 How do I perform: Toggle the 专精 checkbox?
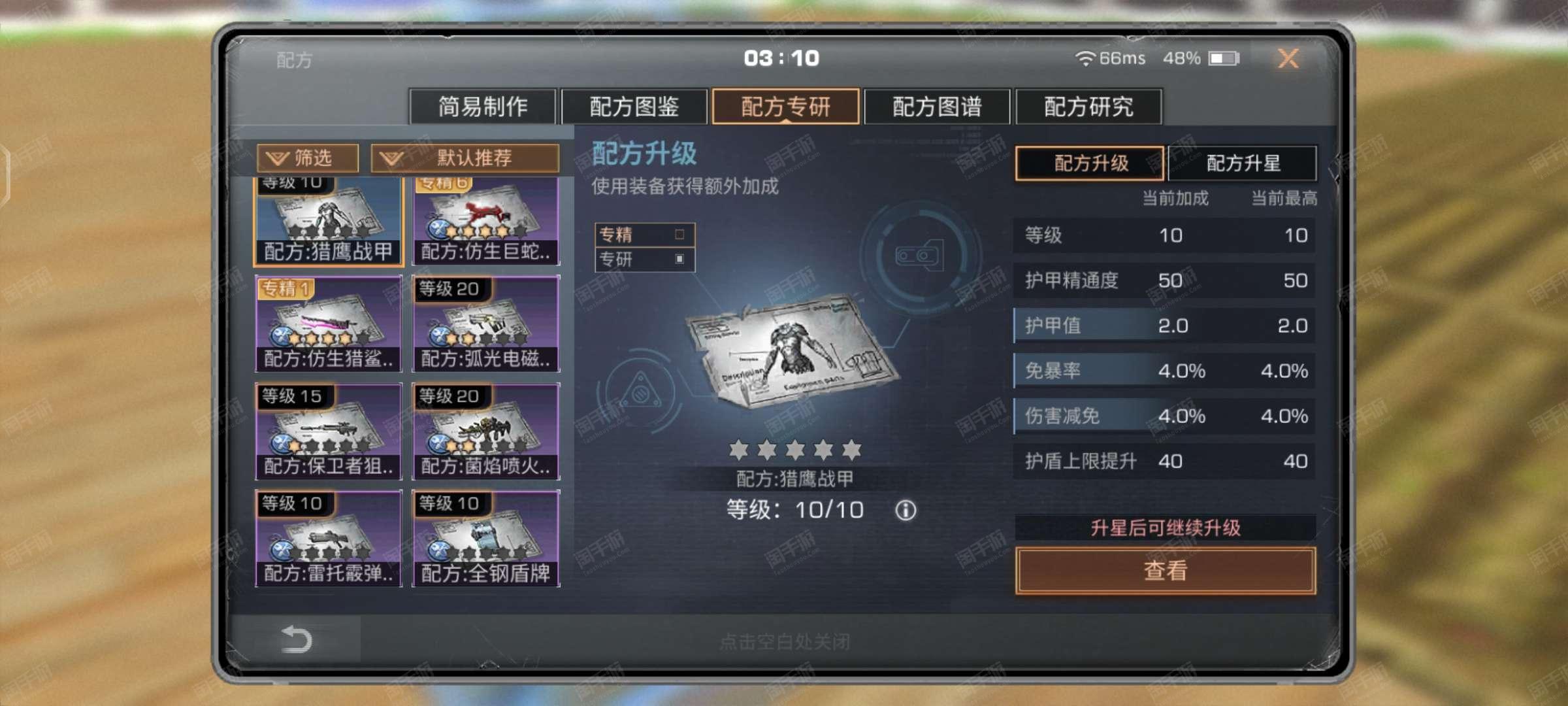tap(679, 234)
